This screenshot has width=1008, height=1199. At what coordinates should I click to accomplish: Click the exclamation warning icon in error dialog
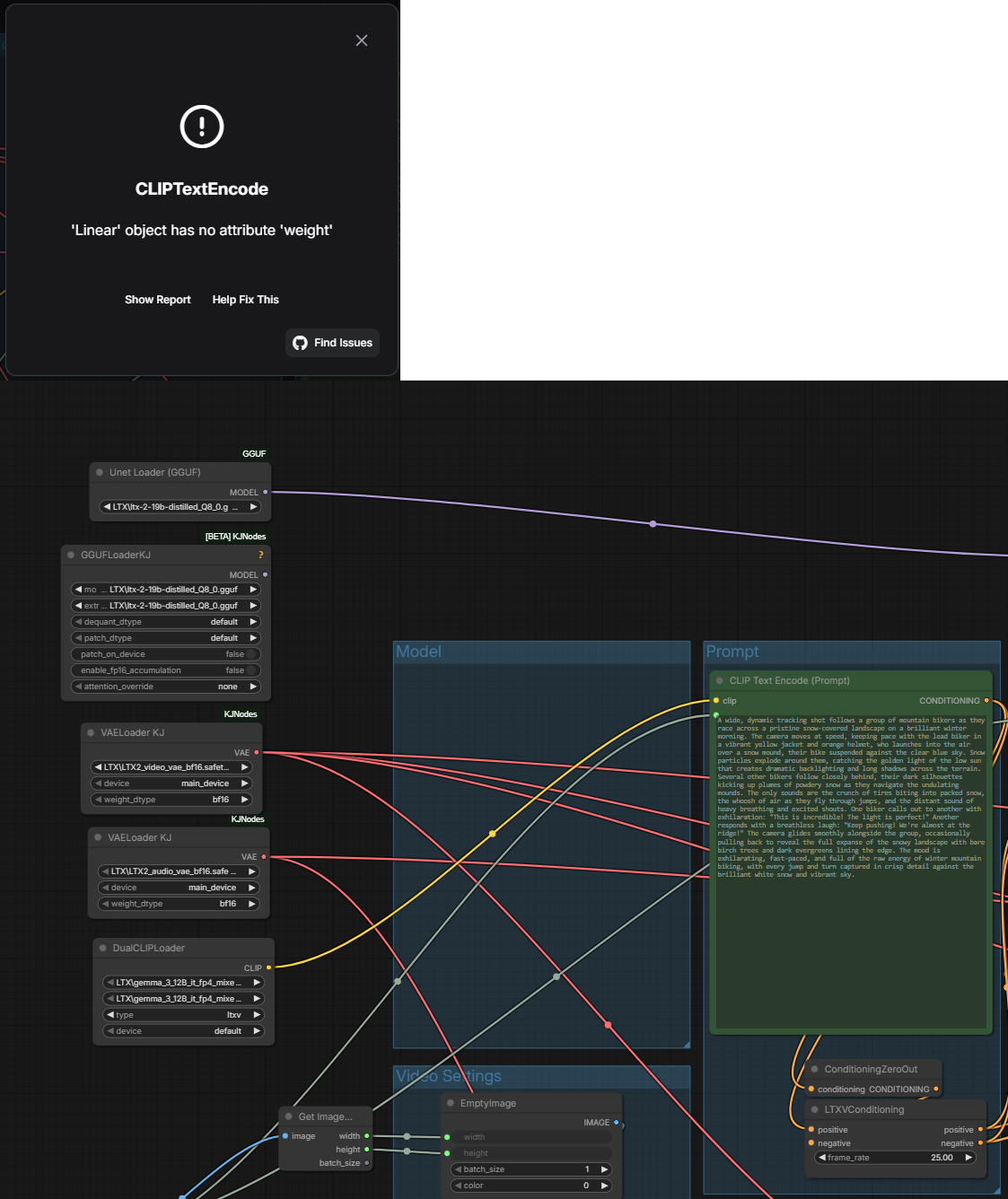click(202, 126)
